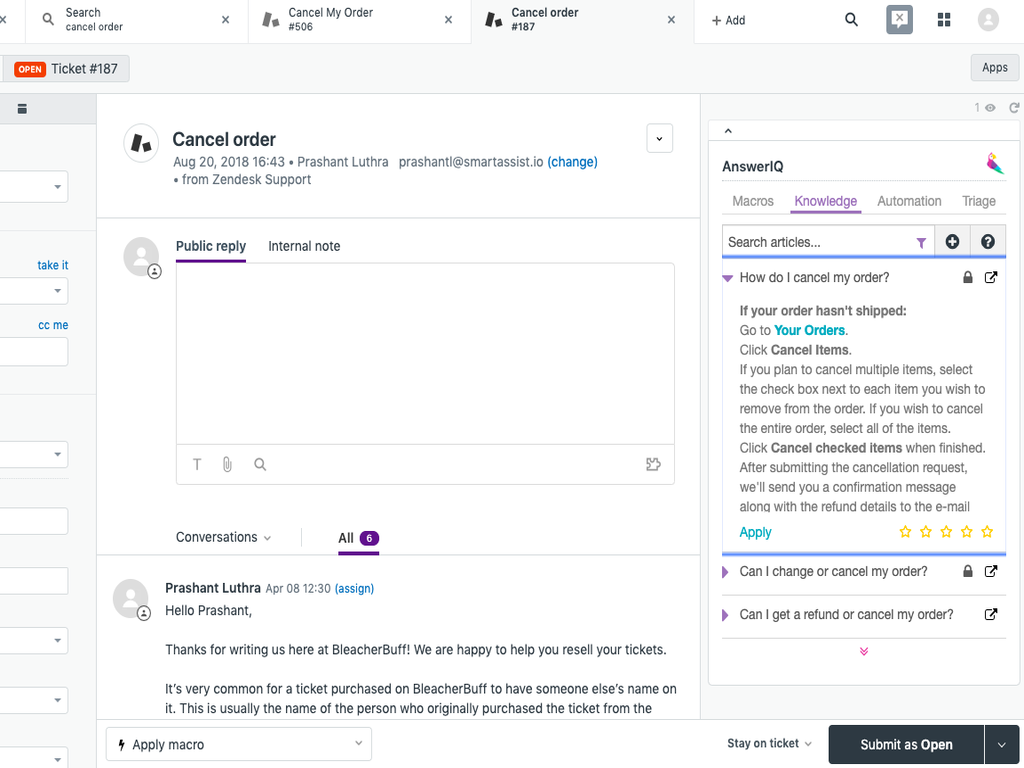Open article filter funnel icon in AnswerIQ
This screenshot has width=1024, height=768.
(x=921, y=242)
